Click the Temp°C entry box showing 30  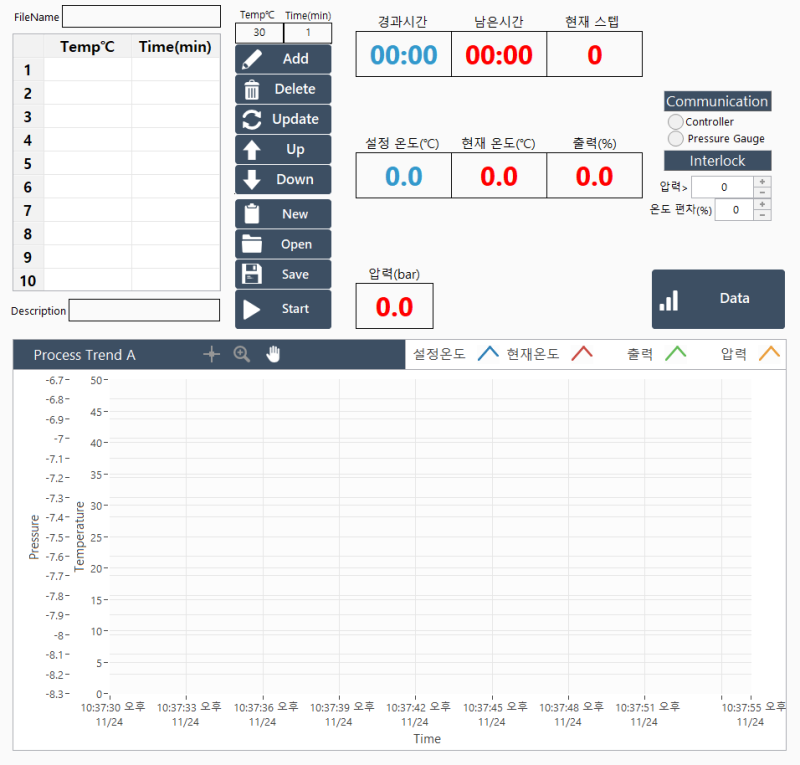259,33
